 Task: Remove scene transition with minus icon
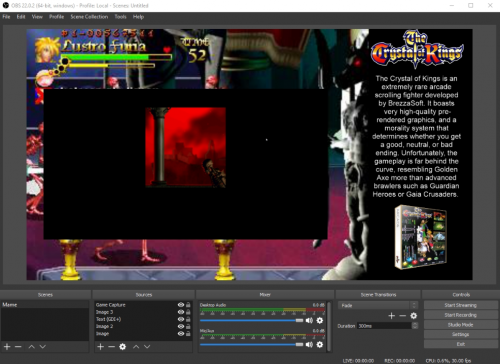tap(403, 316)
